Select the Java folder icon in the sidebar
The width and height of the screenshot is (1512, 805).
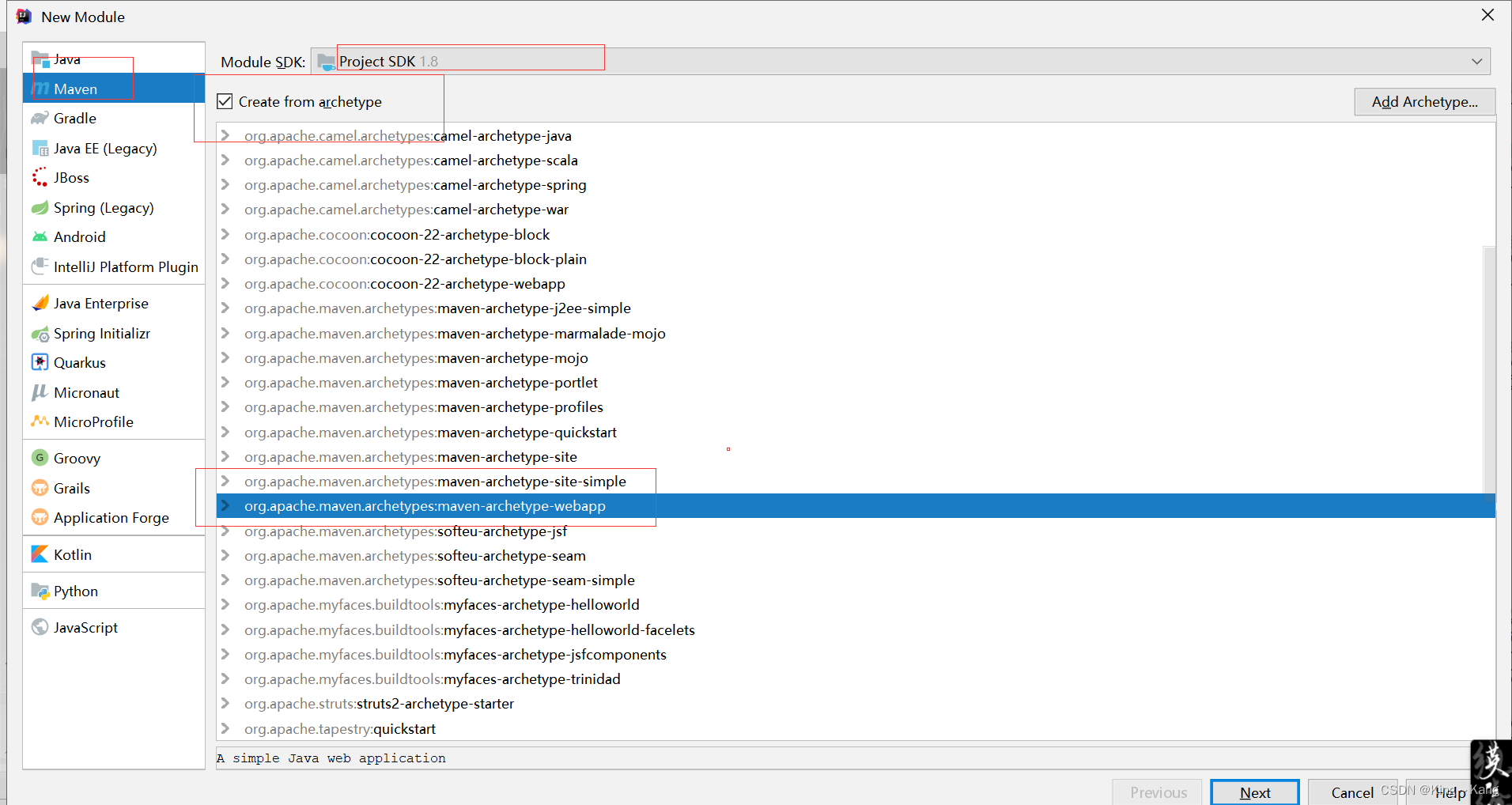[40, 59]
